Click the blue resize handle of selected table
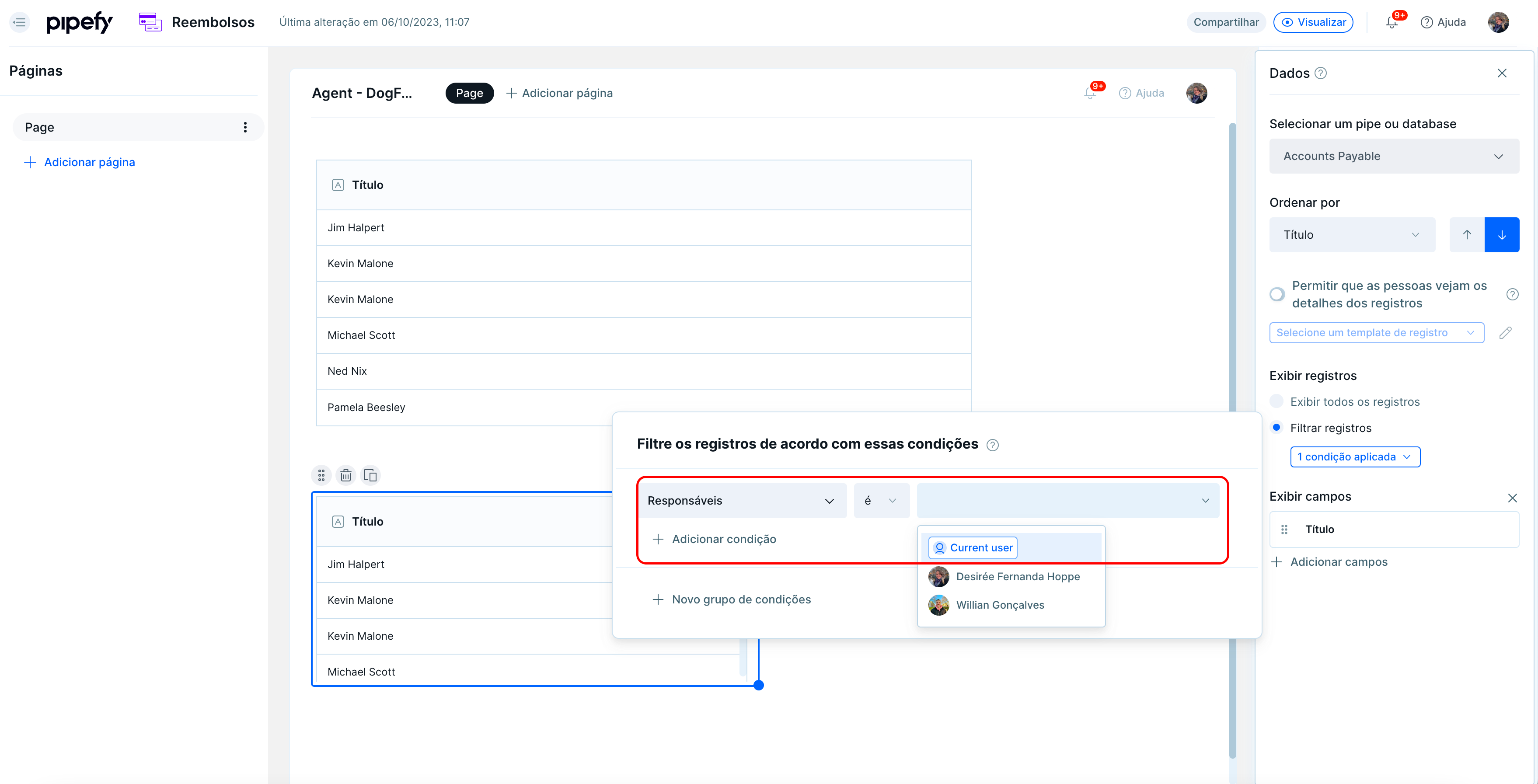Viewport: 1538px width, 784px height. [758, 685]
